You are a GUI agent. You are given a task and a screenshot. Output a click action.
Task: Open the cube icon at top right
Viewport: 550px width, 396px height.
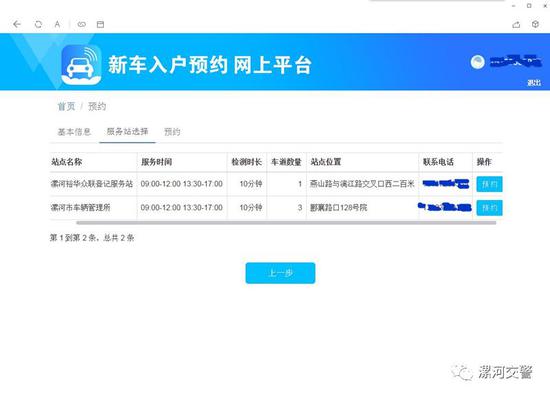pos(535,24)
